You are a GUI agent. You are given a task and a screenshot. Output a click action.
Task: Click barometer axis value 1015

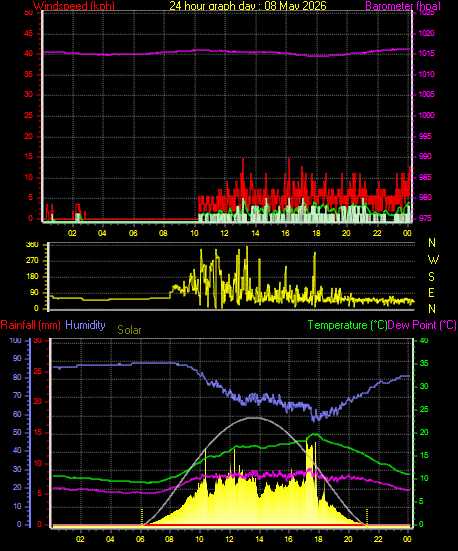pyautogui.click(x=427, y=53)
